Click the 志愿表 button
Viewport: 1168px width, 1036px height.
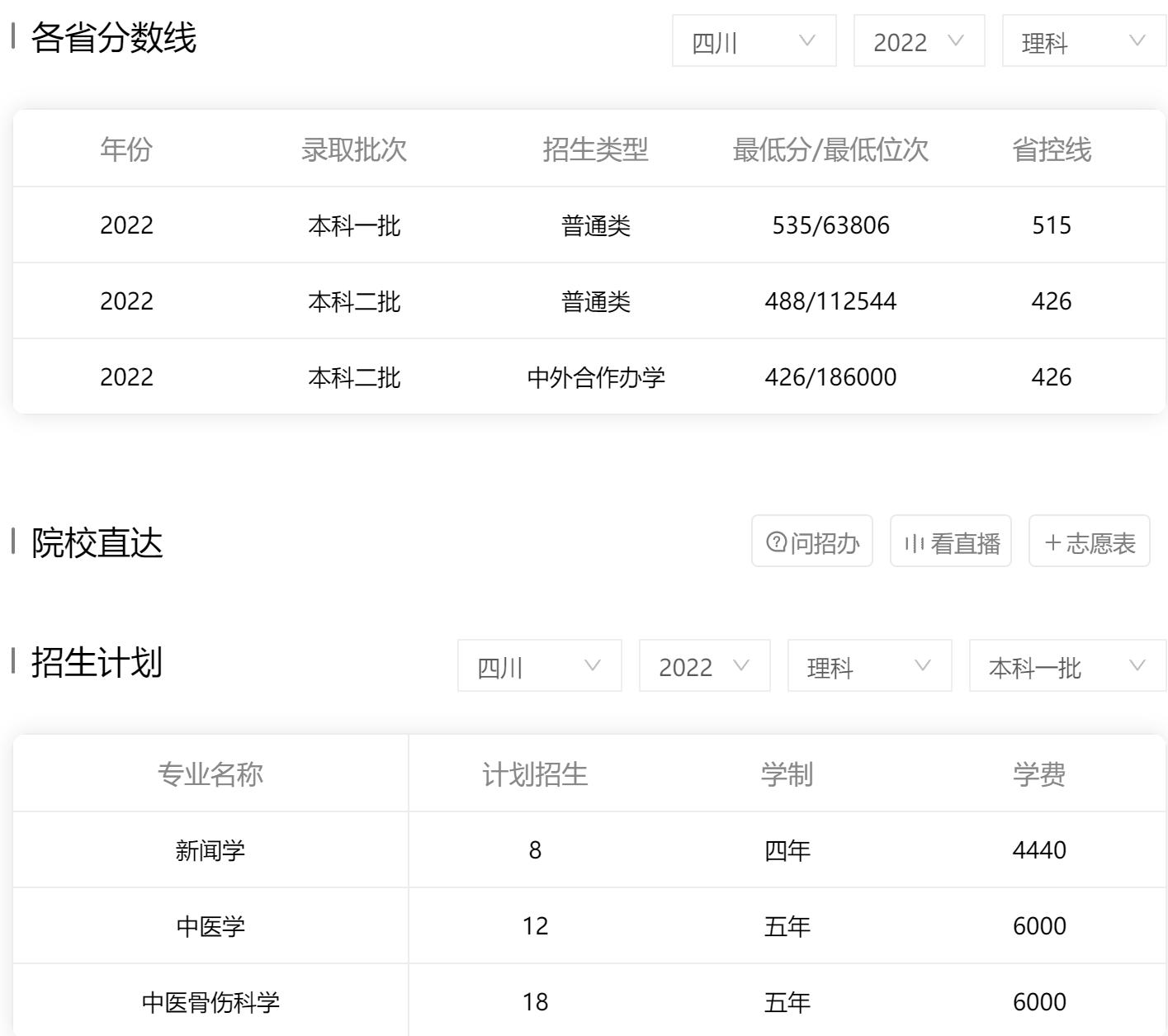[1089, 542]
